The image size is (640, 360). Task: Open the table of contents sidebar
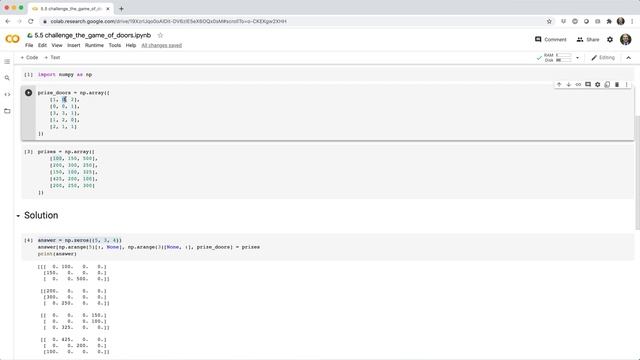[x=7, y=62]
